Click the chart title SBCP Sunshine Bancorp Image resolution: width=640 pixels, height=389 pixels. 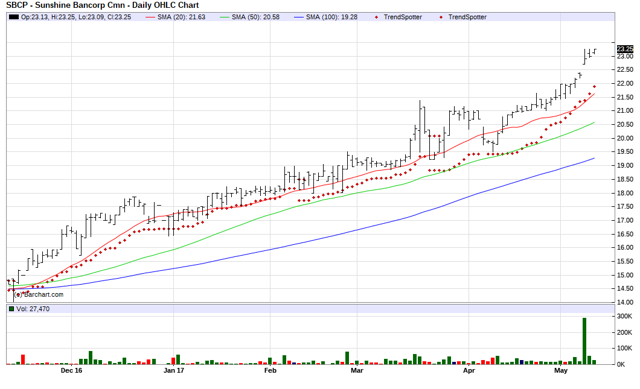[x=102, y=5]
